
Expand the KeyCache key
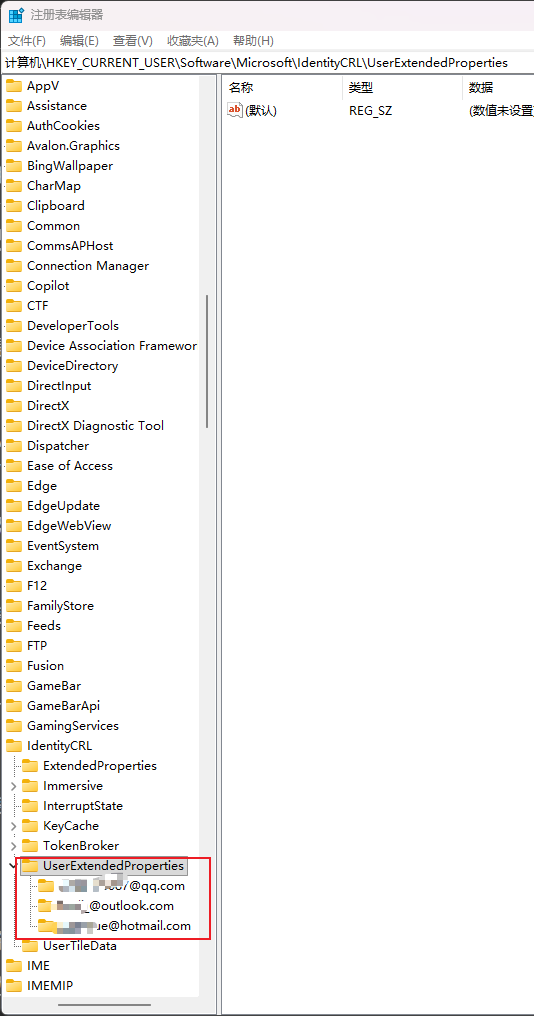point(13,826)
